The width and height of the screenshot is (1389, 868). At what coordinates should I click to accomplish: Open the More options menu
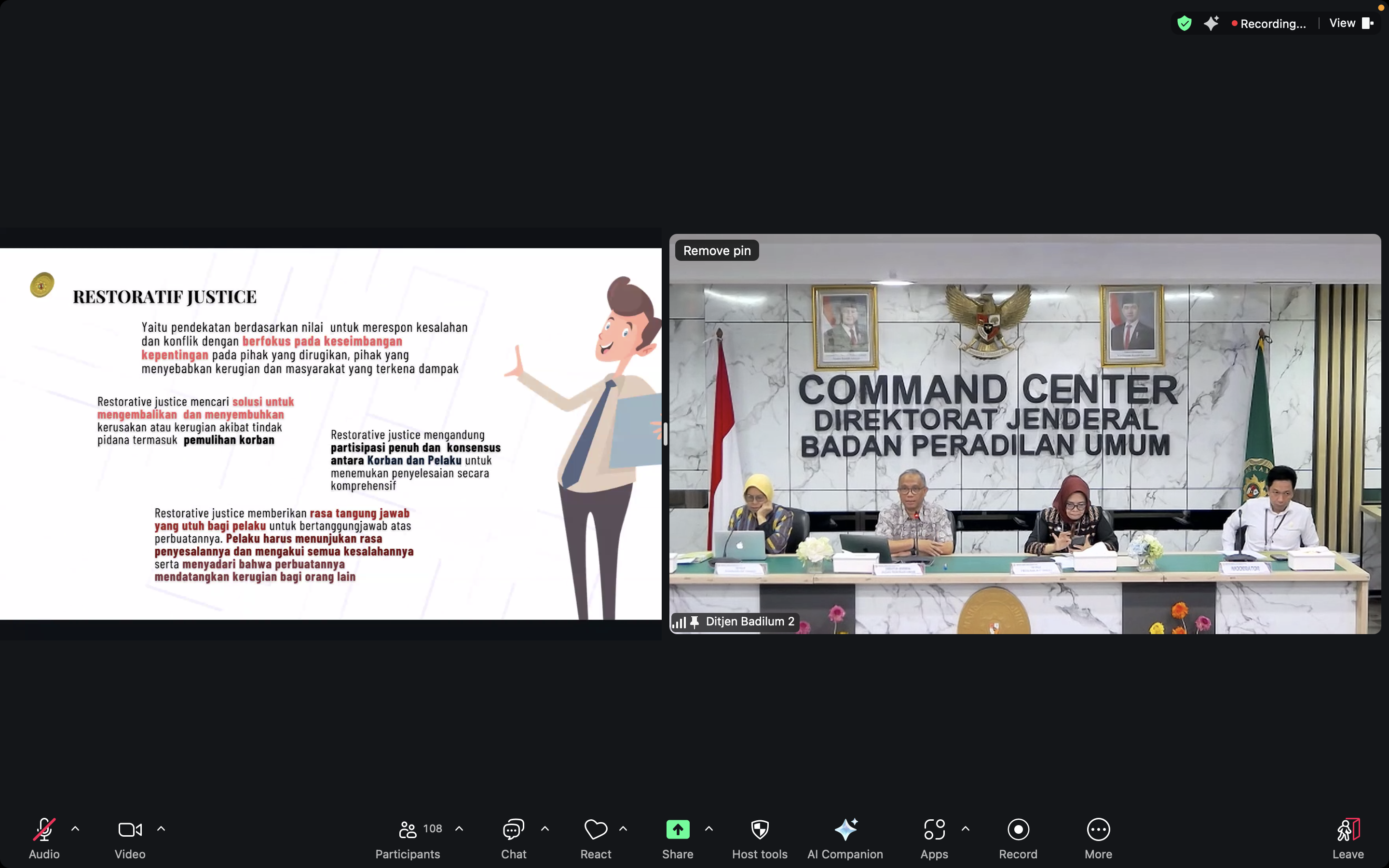(1099, 838)
